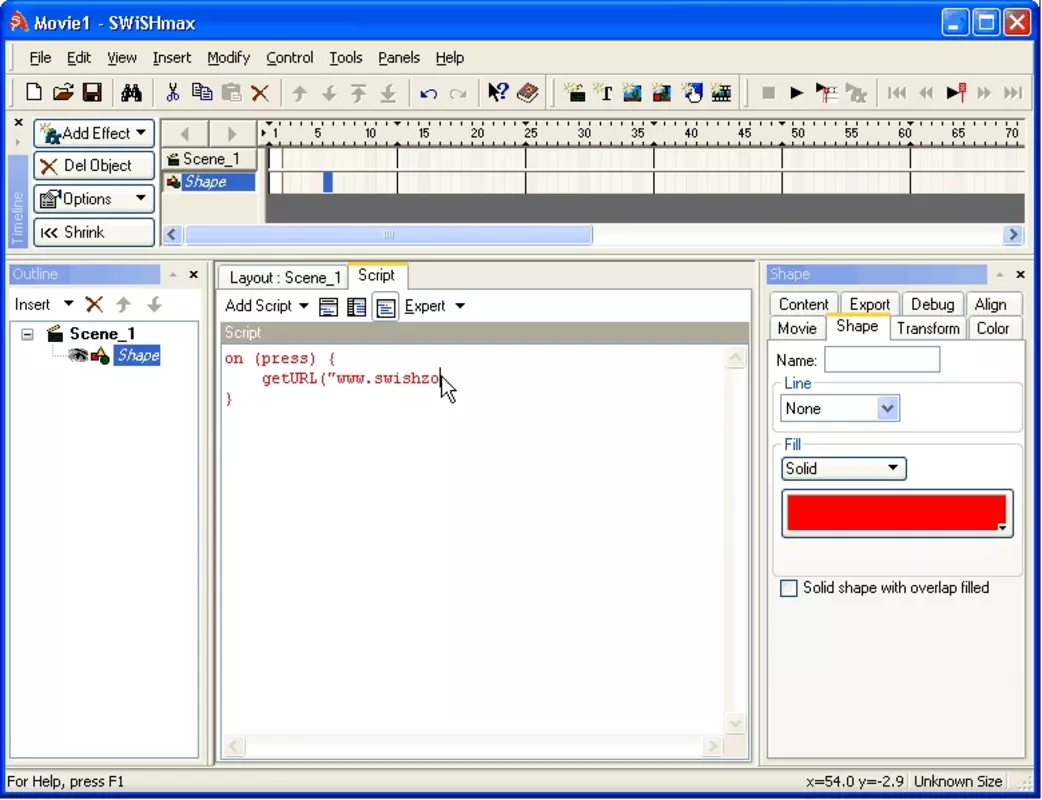Insert sprite with the filmstrip icon

(x=721, y=92)
